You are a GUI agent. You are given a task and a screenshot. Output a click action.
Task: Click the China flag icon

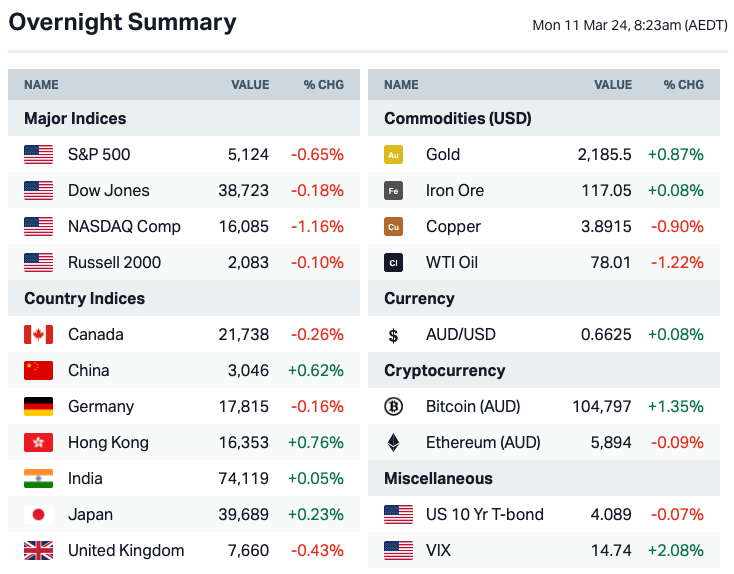[38, 371]
